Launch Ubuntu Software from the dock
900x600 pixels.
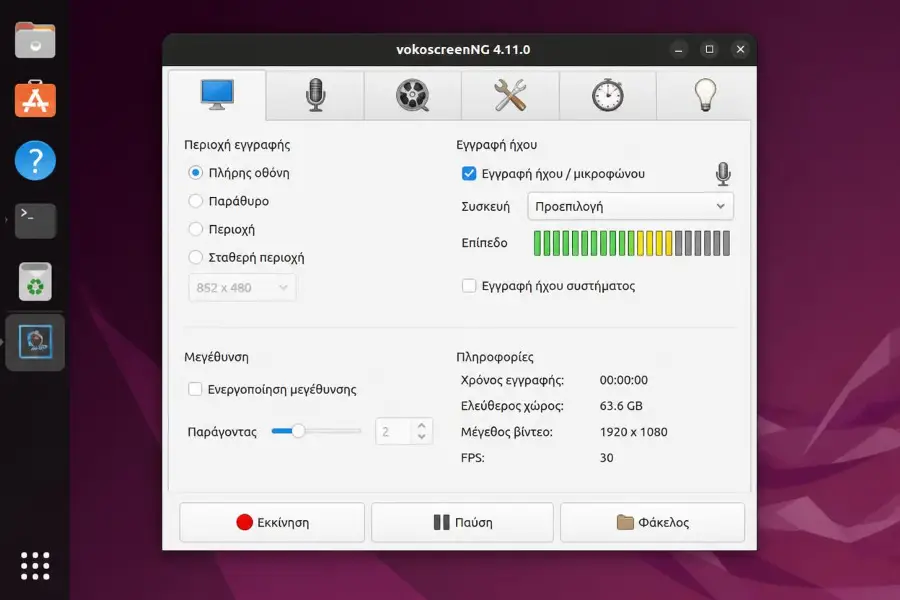point(35,99)
